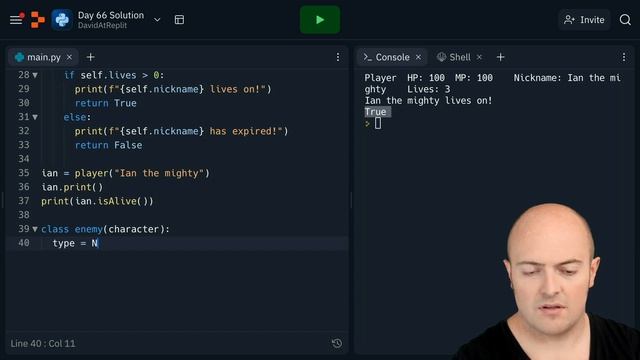Add new tab in editor pane

click(x=91, y=57)
